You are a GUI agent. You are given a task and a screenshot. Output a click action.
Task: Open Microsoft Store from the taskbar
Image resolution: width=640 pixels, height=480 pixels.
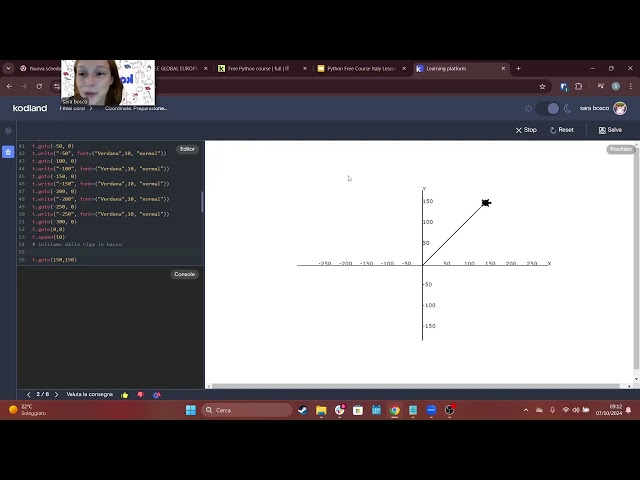[358, 410]
